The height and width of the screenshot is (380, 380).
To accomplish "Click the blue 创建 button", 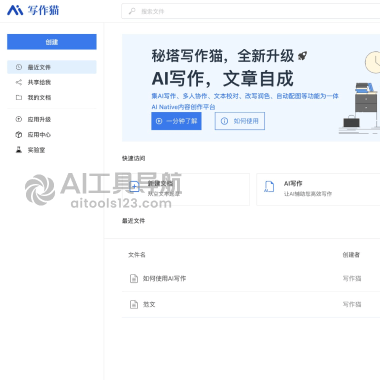I will [52, 42].
